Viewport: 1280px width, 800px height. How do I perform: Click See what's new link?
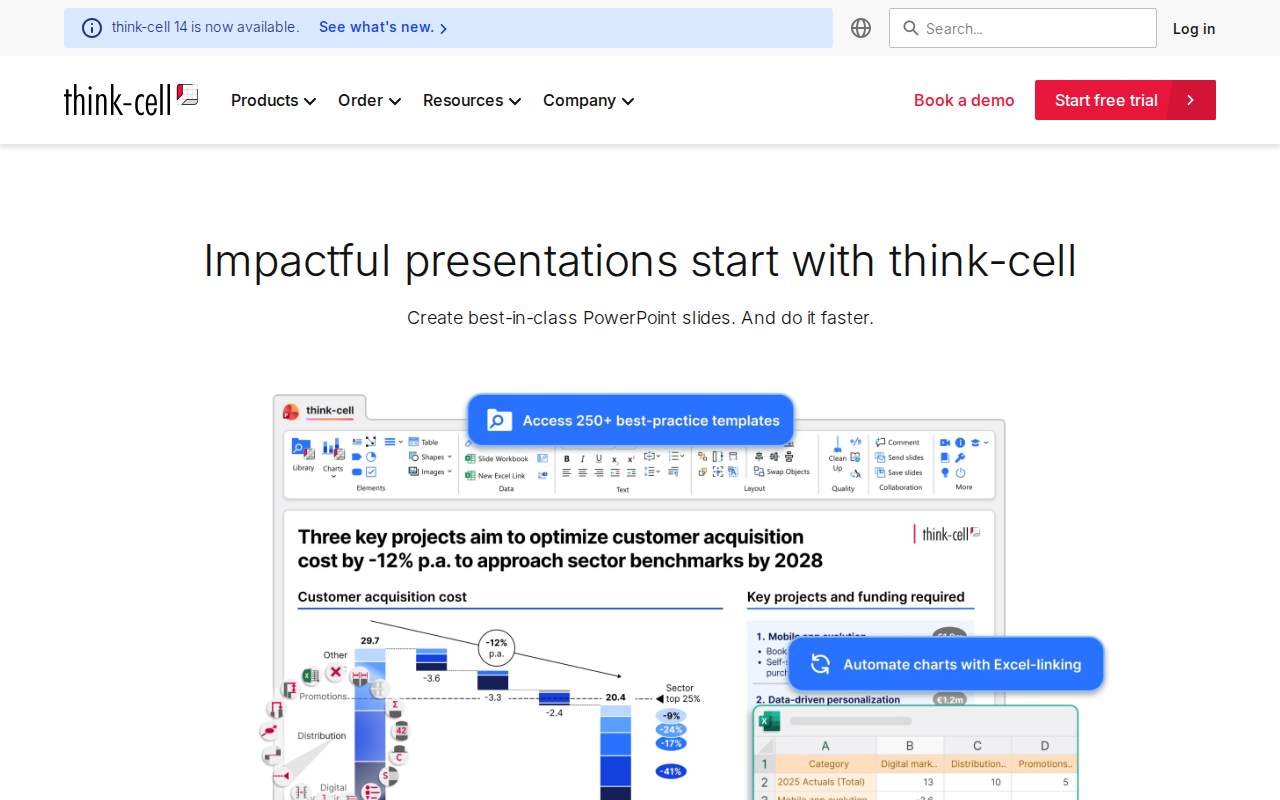pyautogui.click(x=383, y=27)
